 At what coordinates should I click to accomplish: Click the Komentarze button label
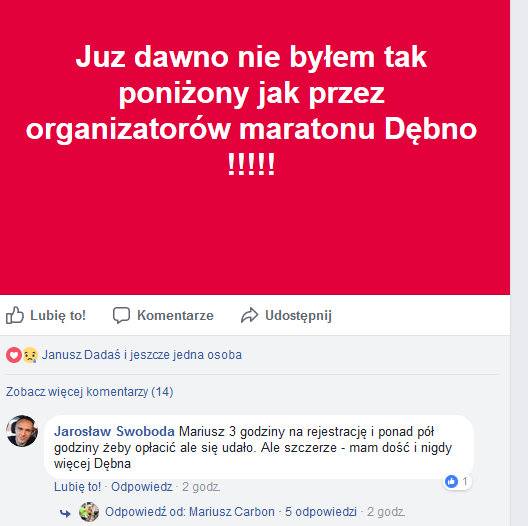coord(175,316)
